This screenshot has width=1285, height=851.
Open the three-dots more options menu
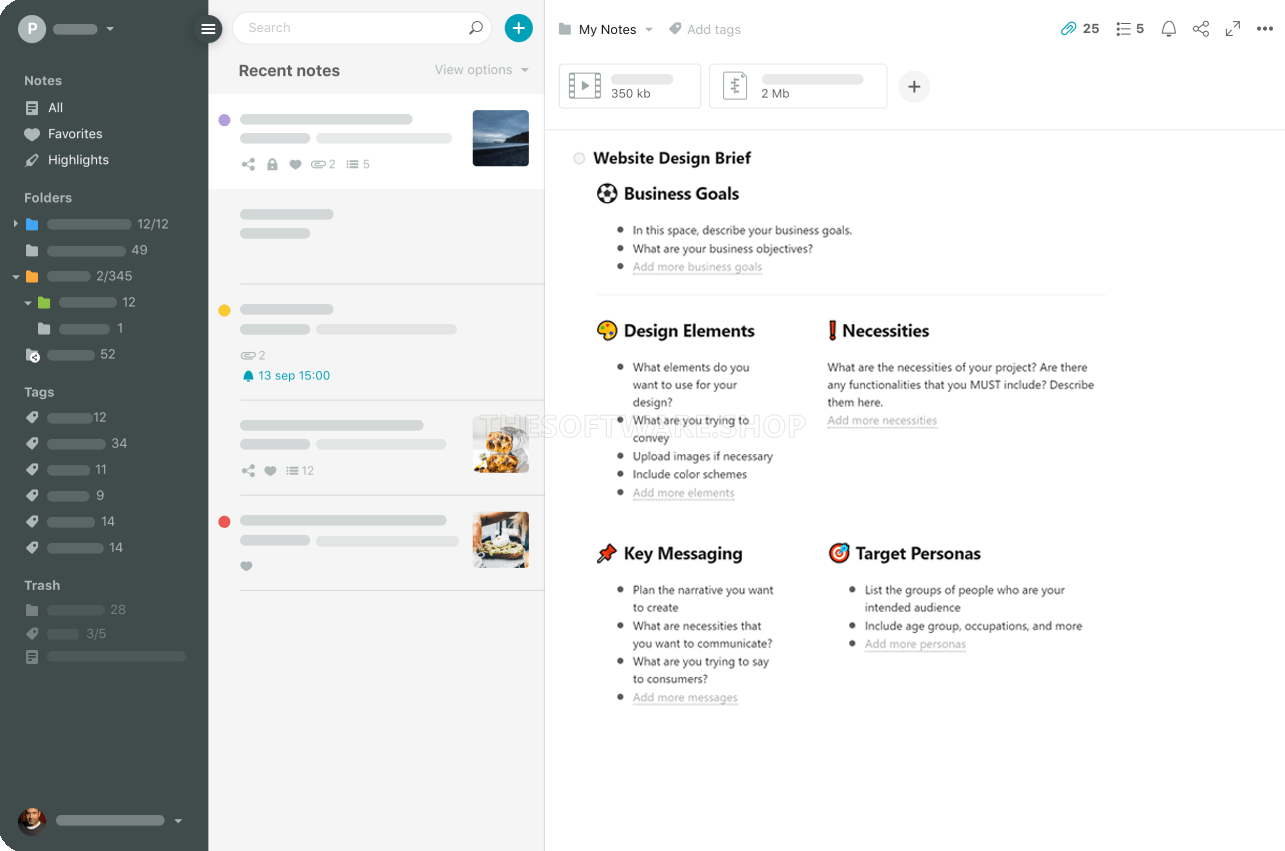tap(1265, 29)
